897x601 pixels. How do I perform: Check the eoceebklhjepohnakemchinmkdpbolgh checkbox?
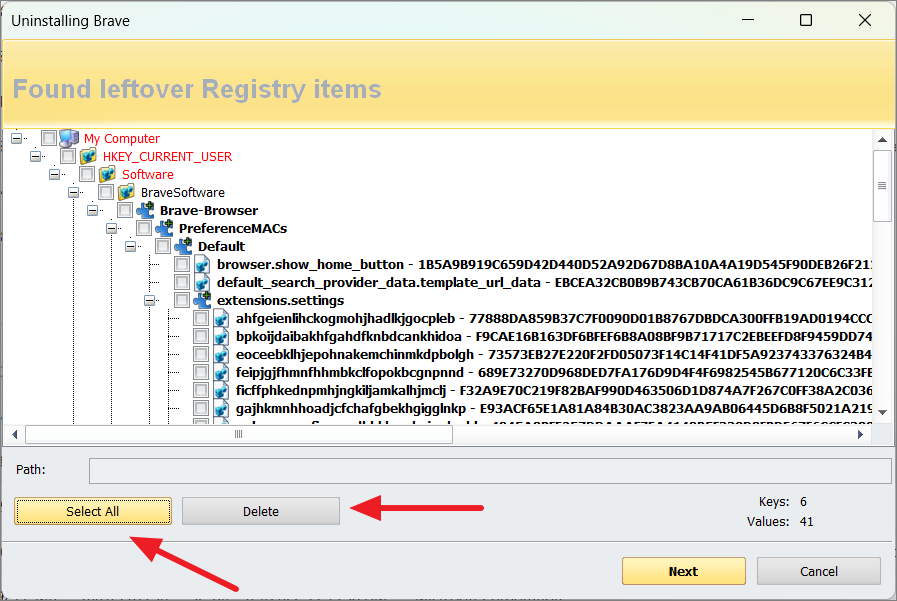(x=201, y=354)
